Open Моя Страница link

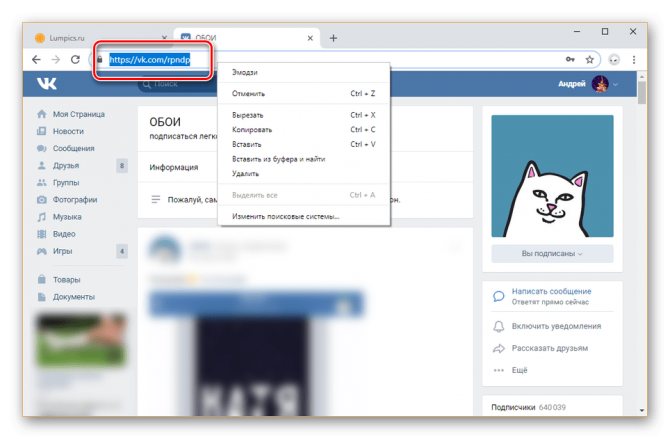[79, 114]
